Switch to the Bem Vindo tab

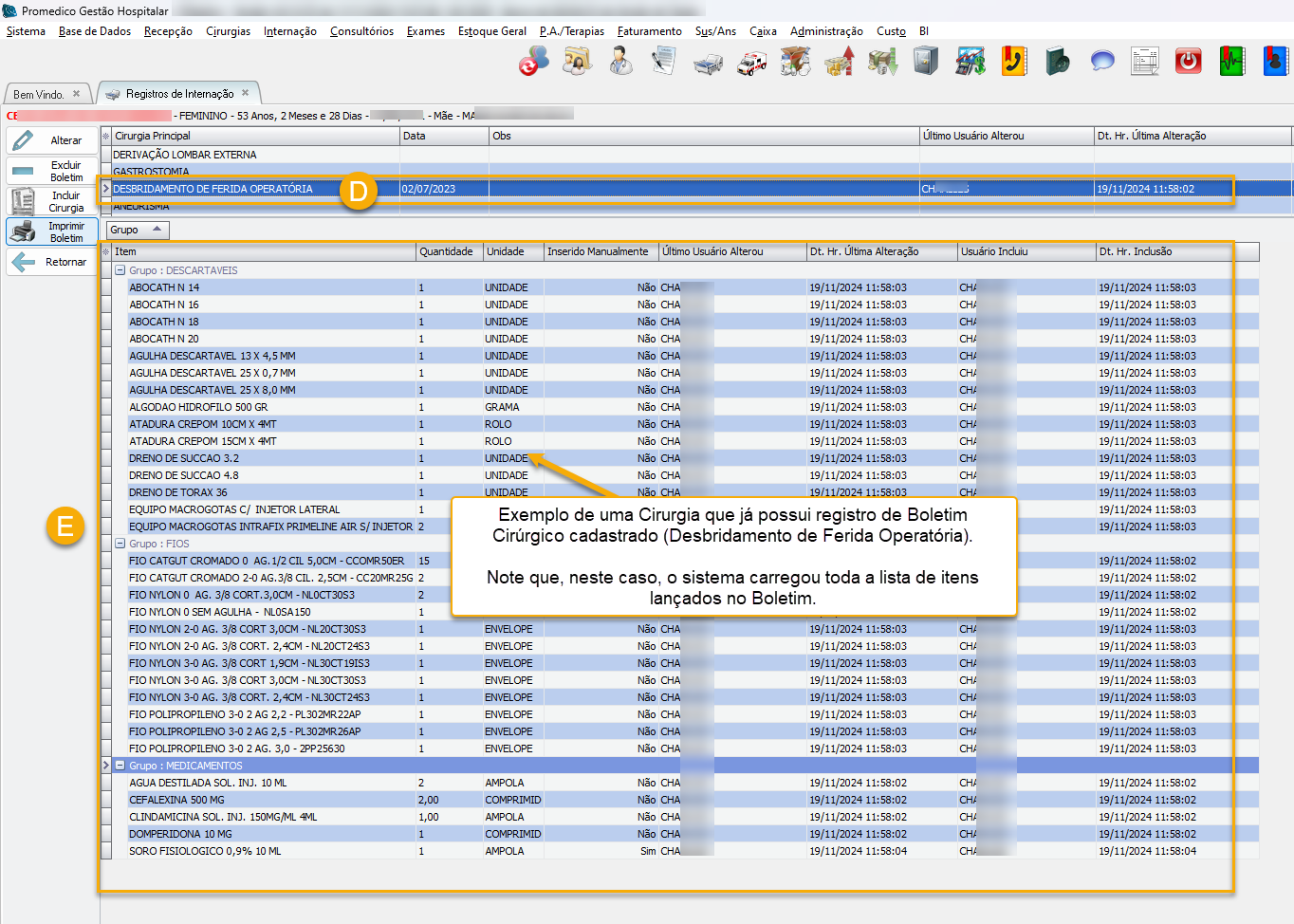tap(38, 95)
